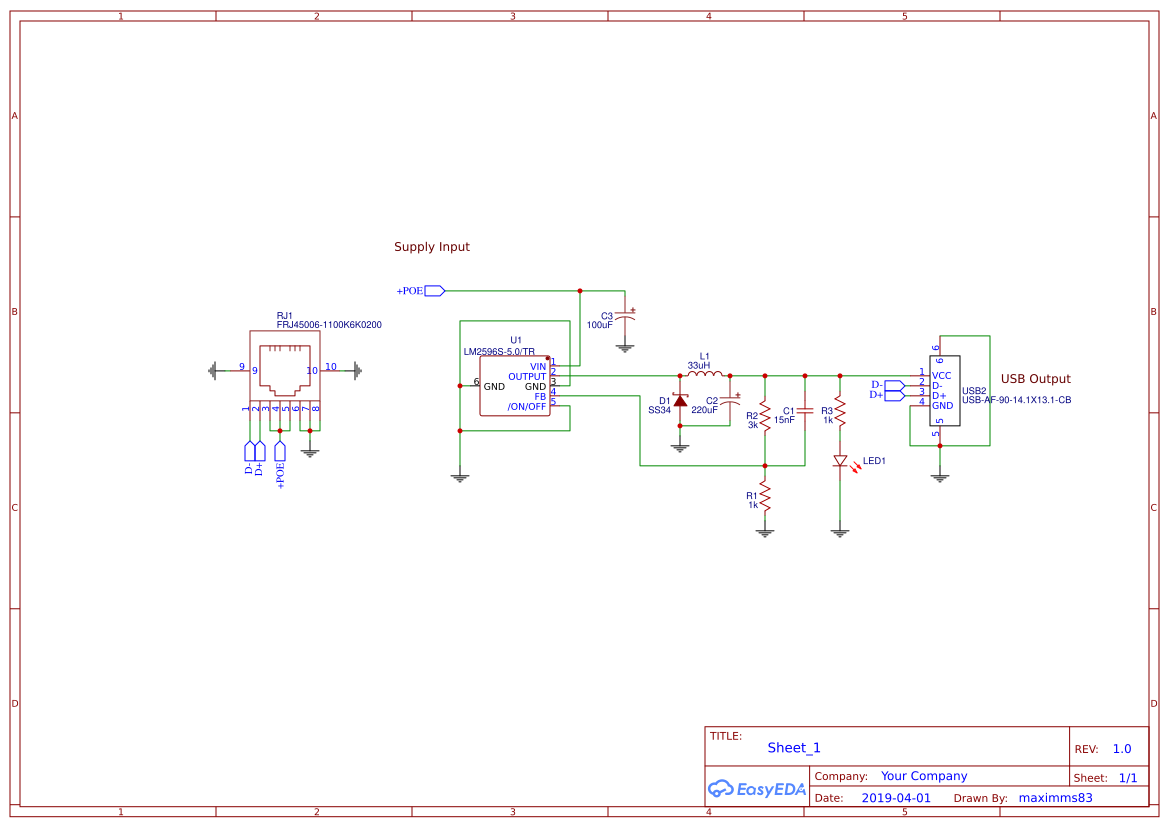The image size is (1169, 827).
Task: Click the Supply Input text label
Action: [432, 246]
